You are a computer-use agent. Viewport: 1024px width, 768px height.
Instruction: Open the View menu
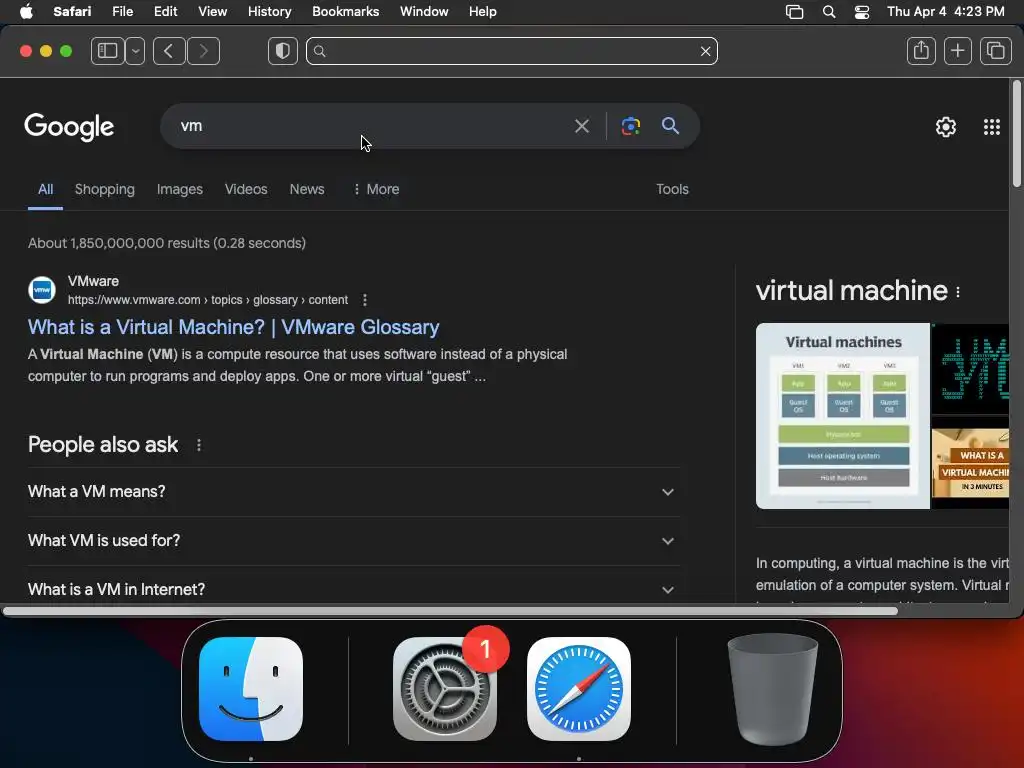click(212, 12)
